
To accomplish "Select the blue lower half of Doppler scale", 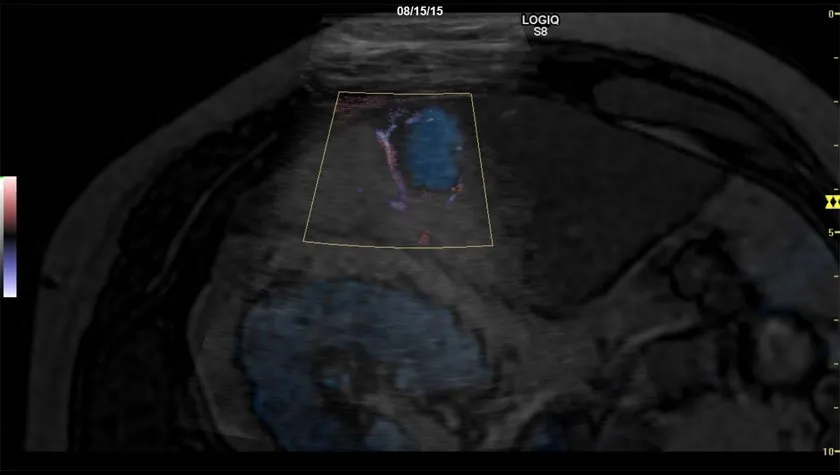I will coord(9,270).
